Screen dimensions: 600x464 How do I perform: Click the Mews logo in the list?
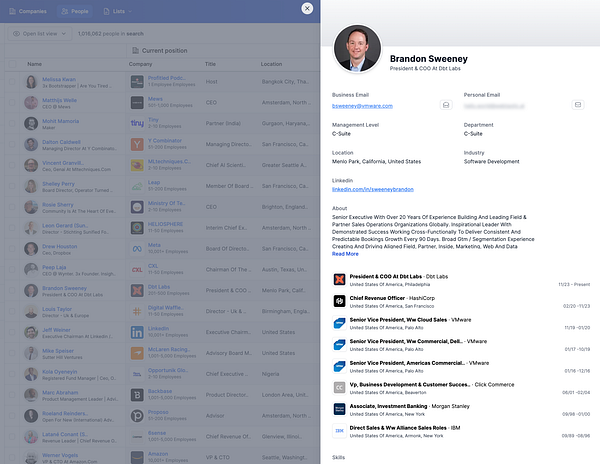(137, 103)
